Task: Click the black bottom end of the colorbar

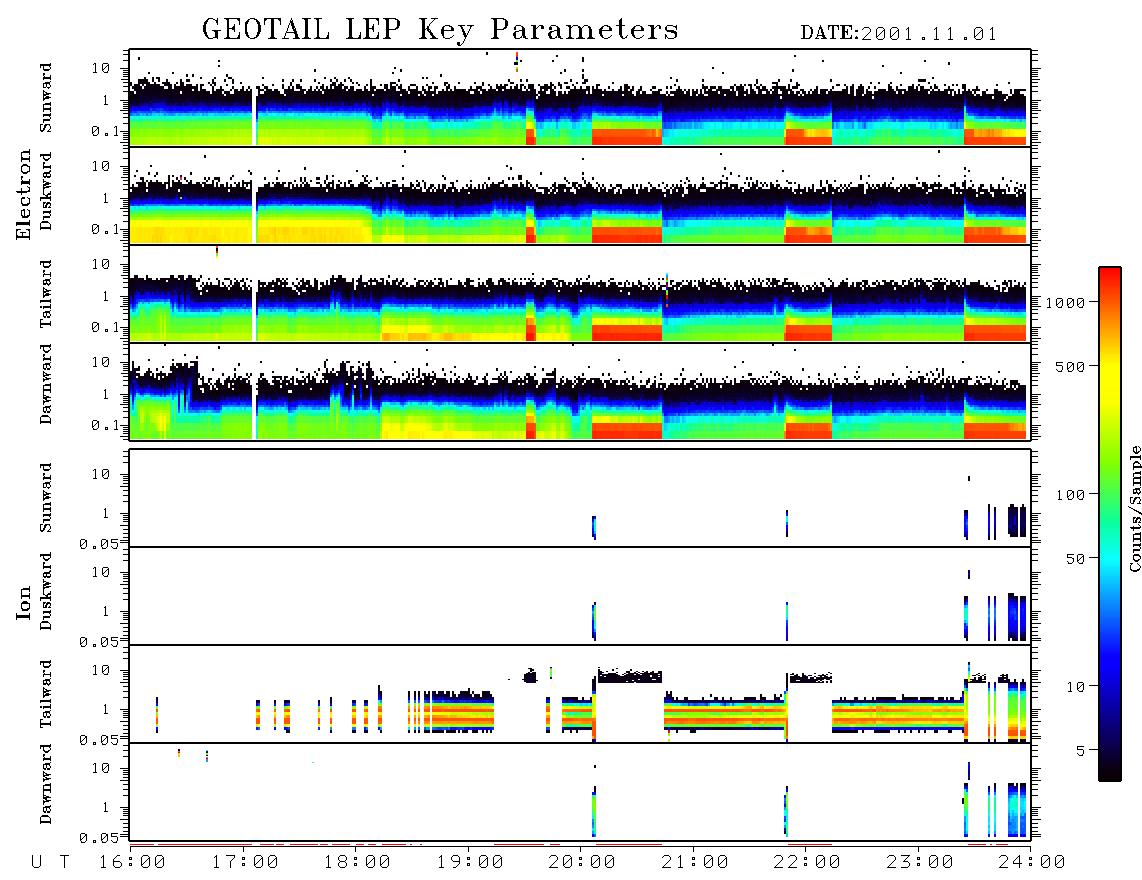Action: 1109,772
